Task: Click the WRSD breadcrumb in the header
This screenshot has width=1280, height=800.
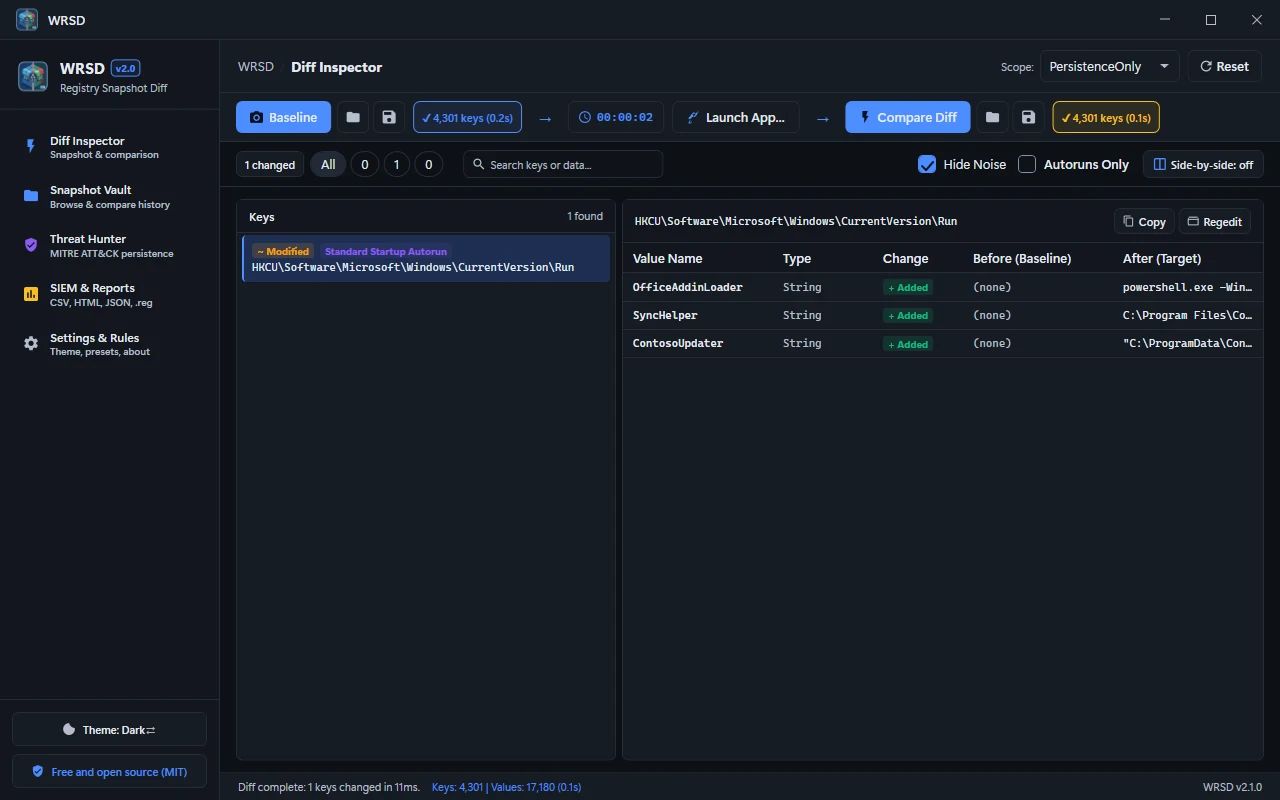Action: pyautogui.click(x=256, y=67)
